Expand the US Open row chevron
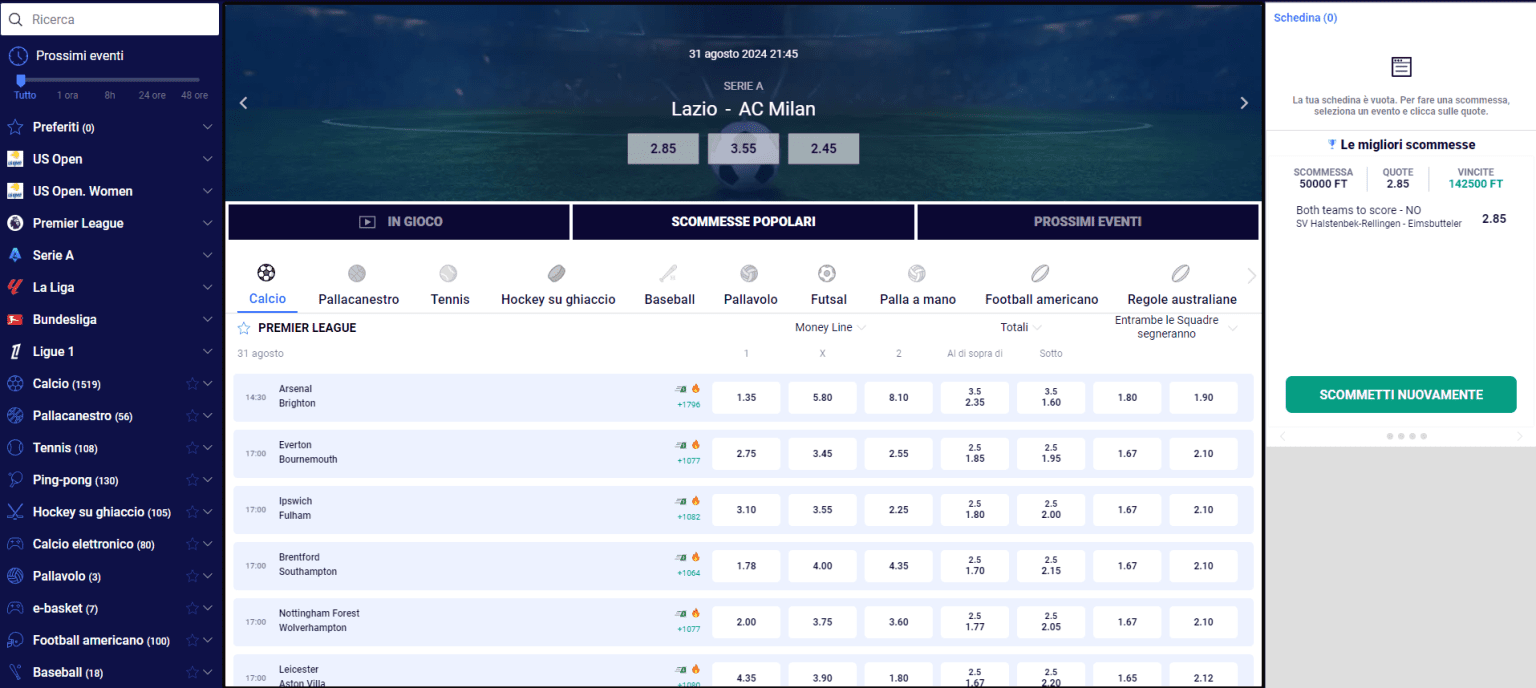 pyautogui.click(x=208, y=159)
